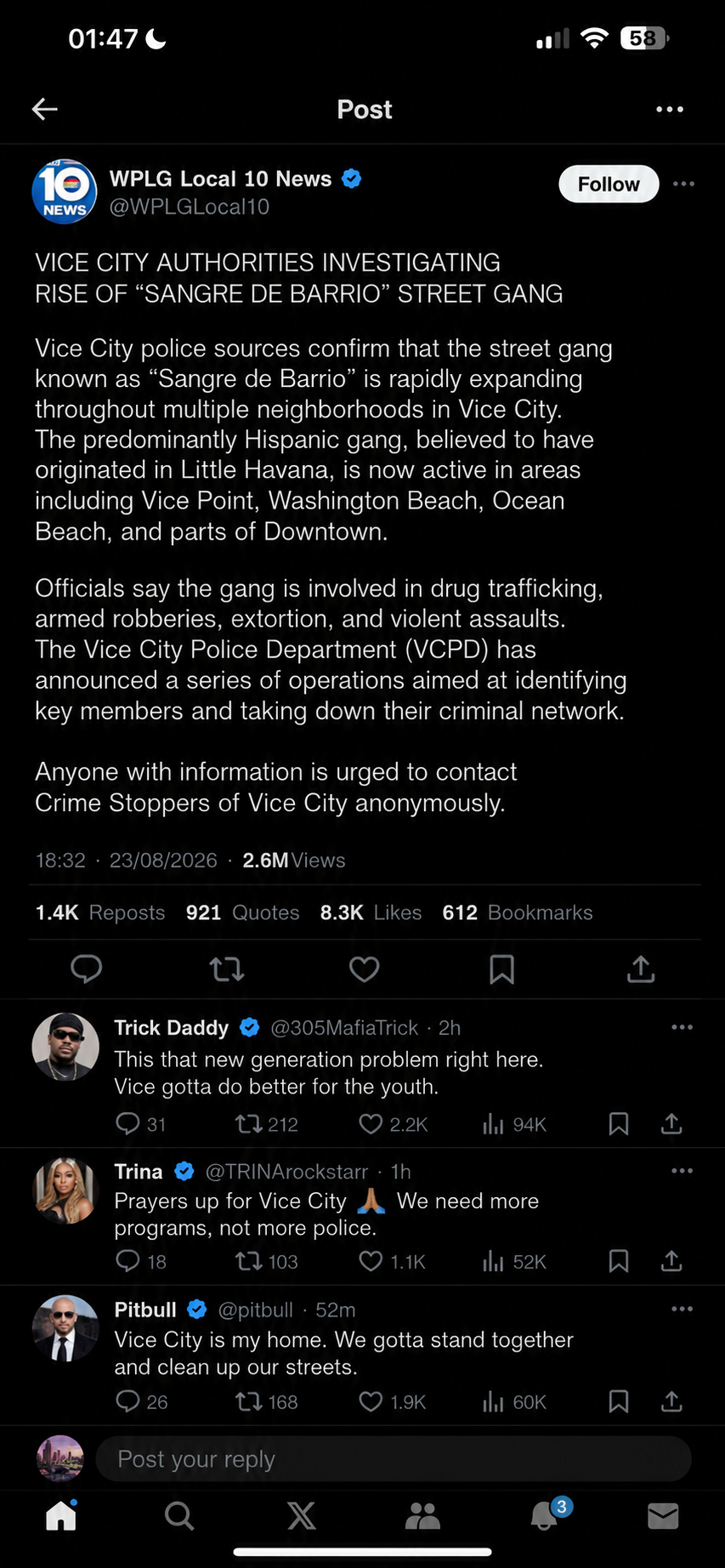The height and width of the screenshot is (1568, 725).
Task: Open the three-dot menu in Post header
Action: coord(669,109)
